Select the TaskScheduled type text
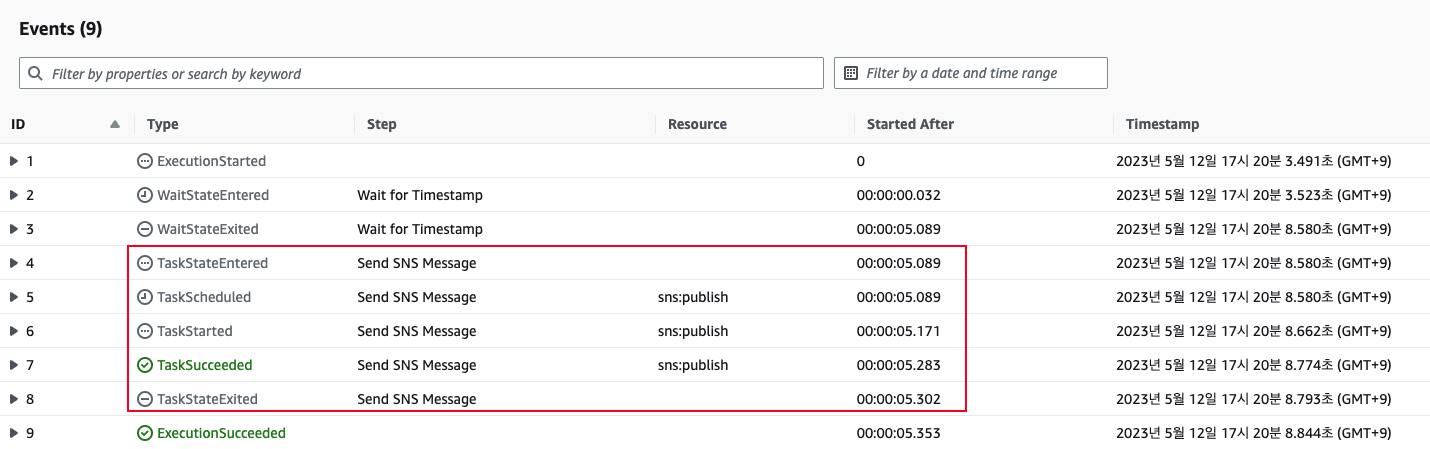1430x449 pixels. coord(204,297)
